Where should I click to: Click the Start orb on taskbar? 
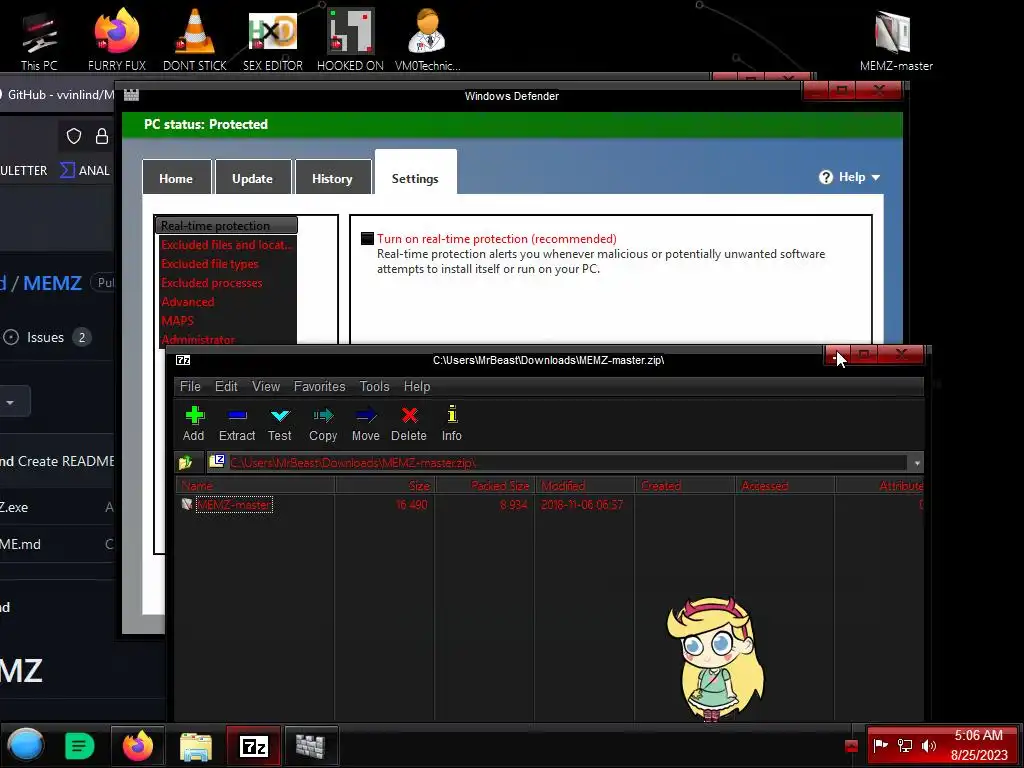coord(25,745)
